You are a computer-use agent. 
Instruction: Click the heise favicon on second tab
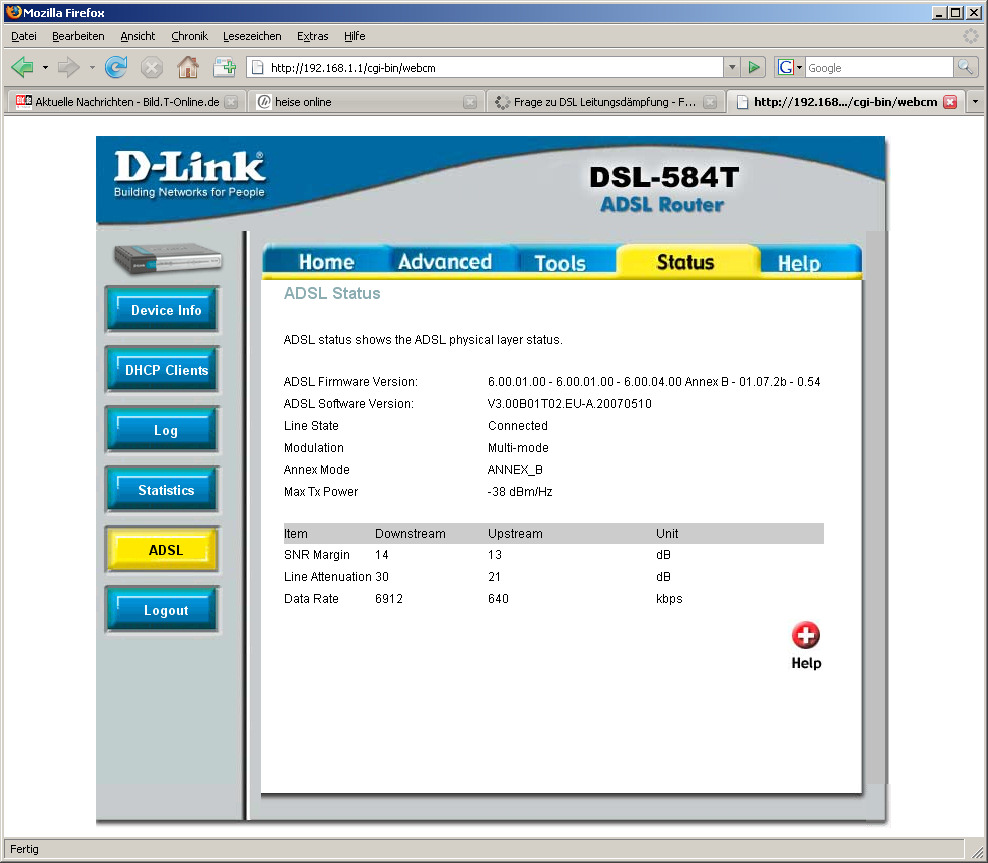click(x=265, y=101)
